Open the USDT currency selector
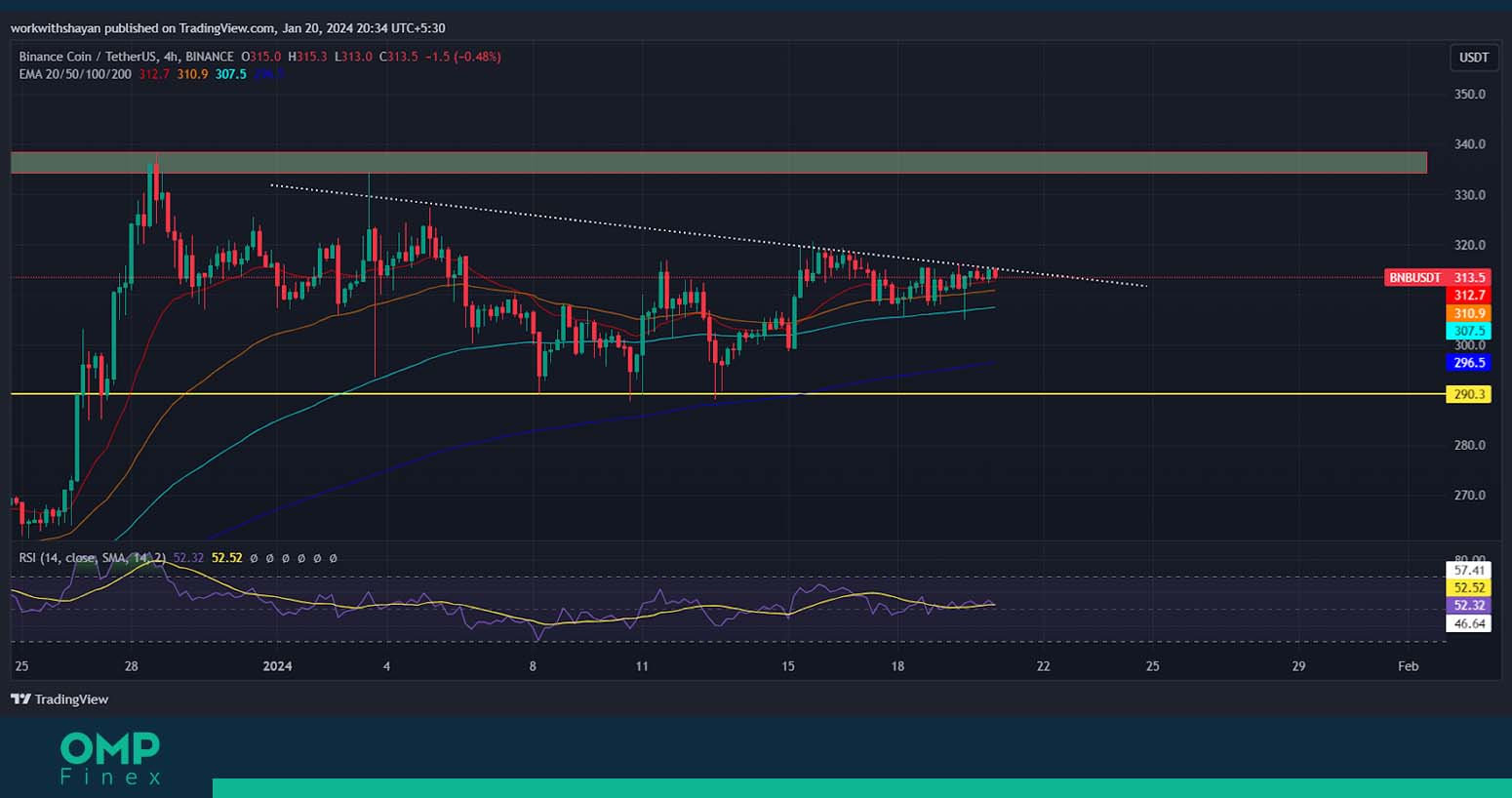 point(1473,58)
